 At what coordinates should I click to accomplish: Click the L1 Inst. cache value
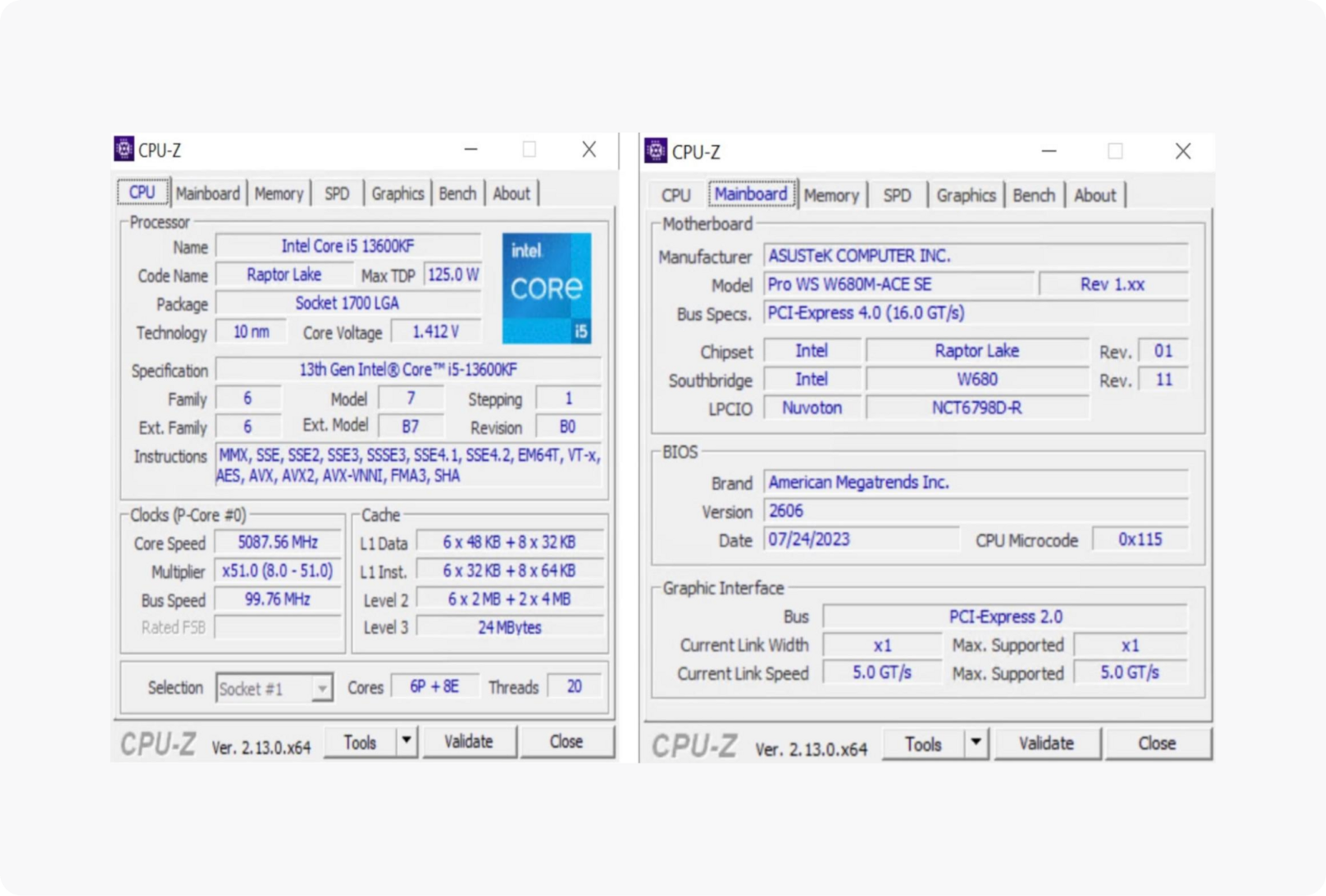point(509,571)
